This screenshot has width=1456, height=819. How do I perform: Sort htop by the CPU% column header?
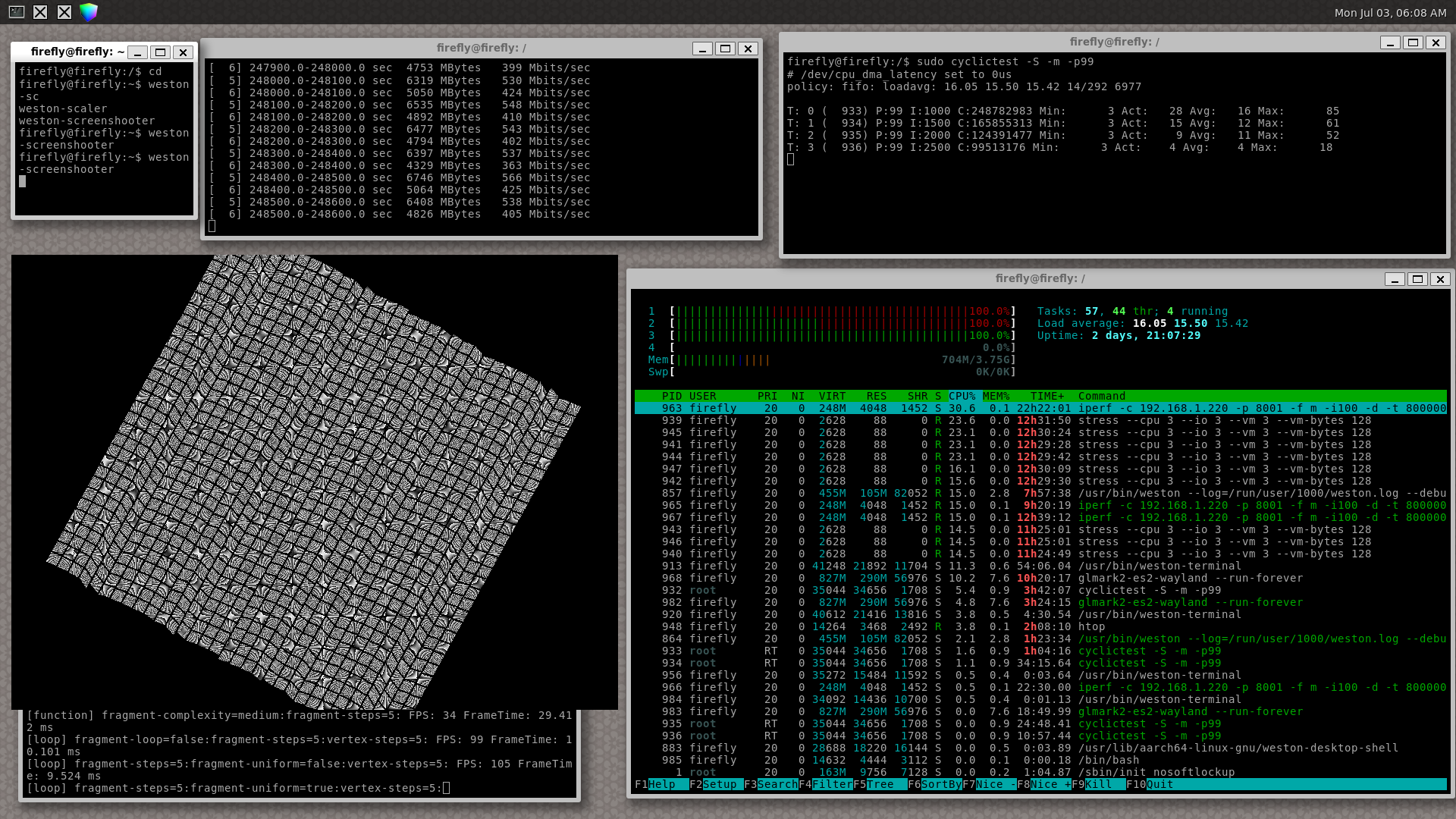click(x=962, y=396)
